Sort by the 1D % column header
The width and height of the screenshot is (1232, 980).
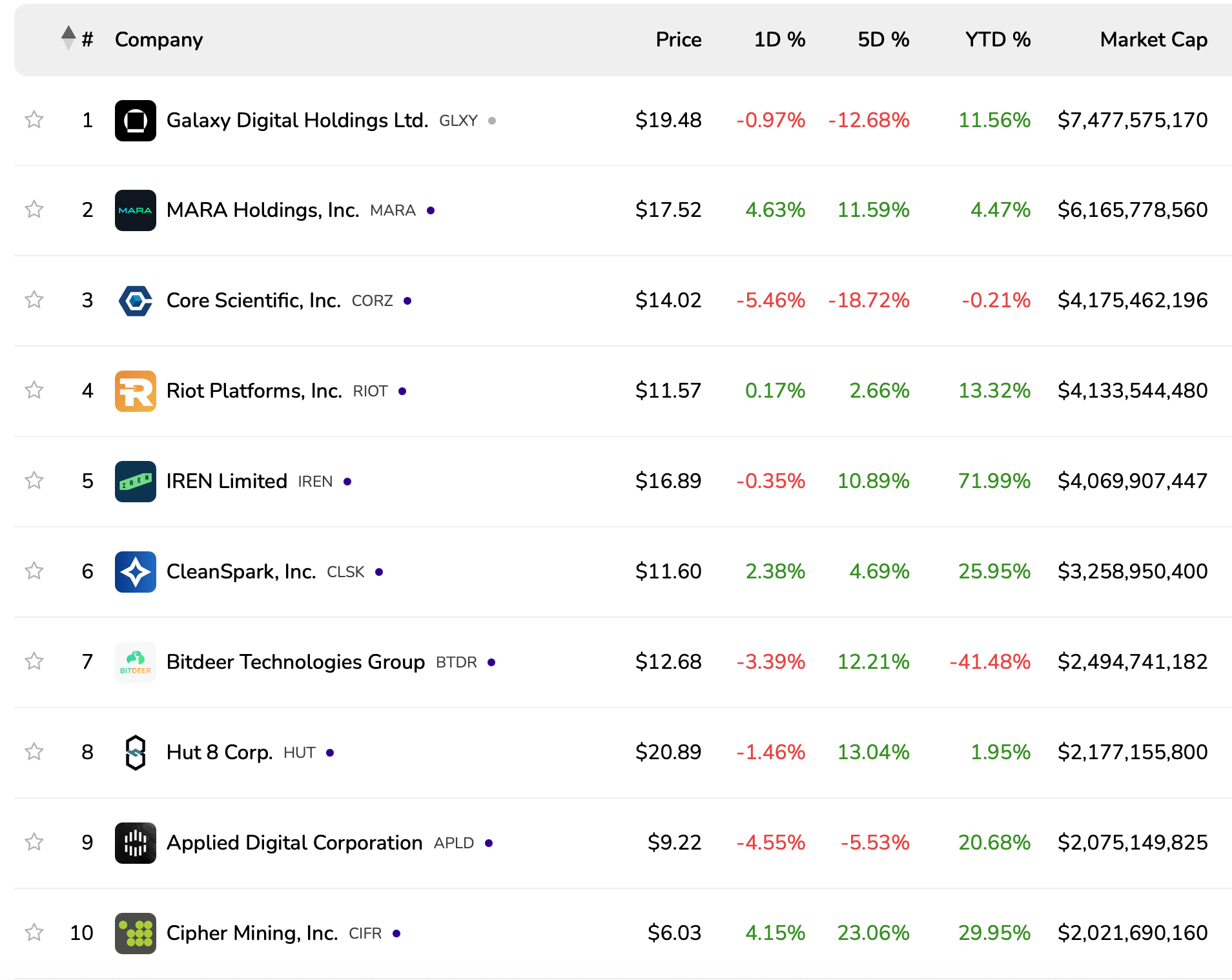[779, 39]
